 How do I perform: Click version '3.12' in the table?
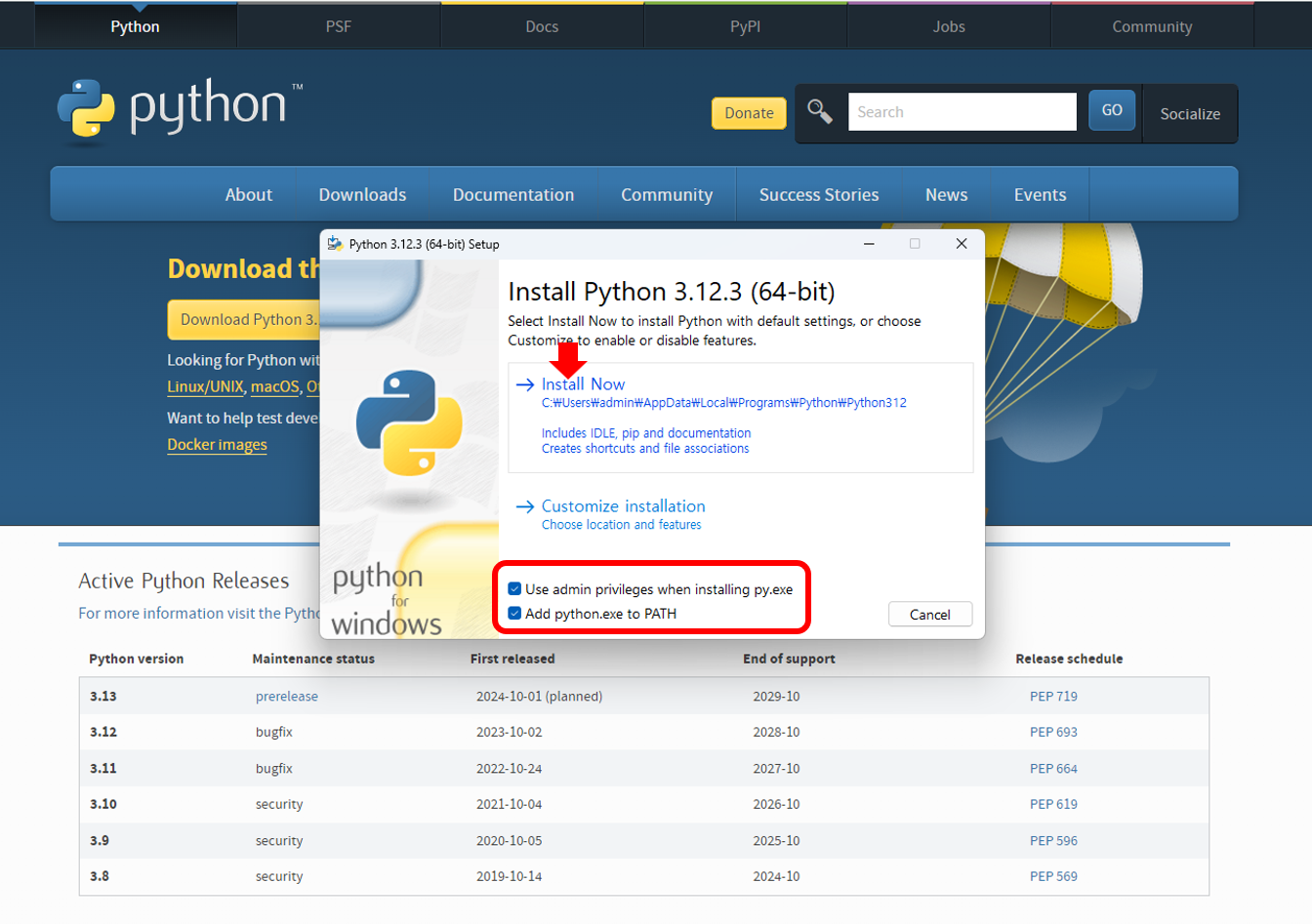tap(103, 732)
